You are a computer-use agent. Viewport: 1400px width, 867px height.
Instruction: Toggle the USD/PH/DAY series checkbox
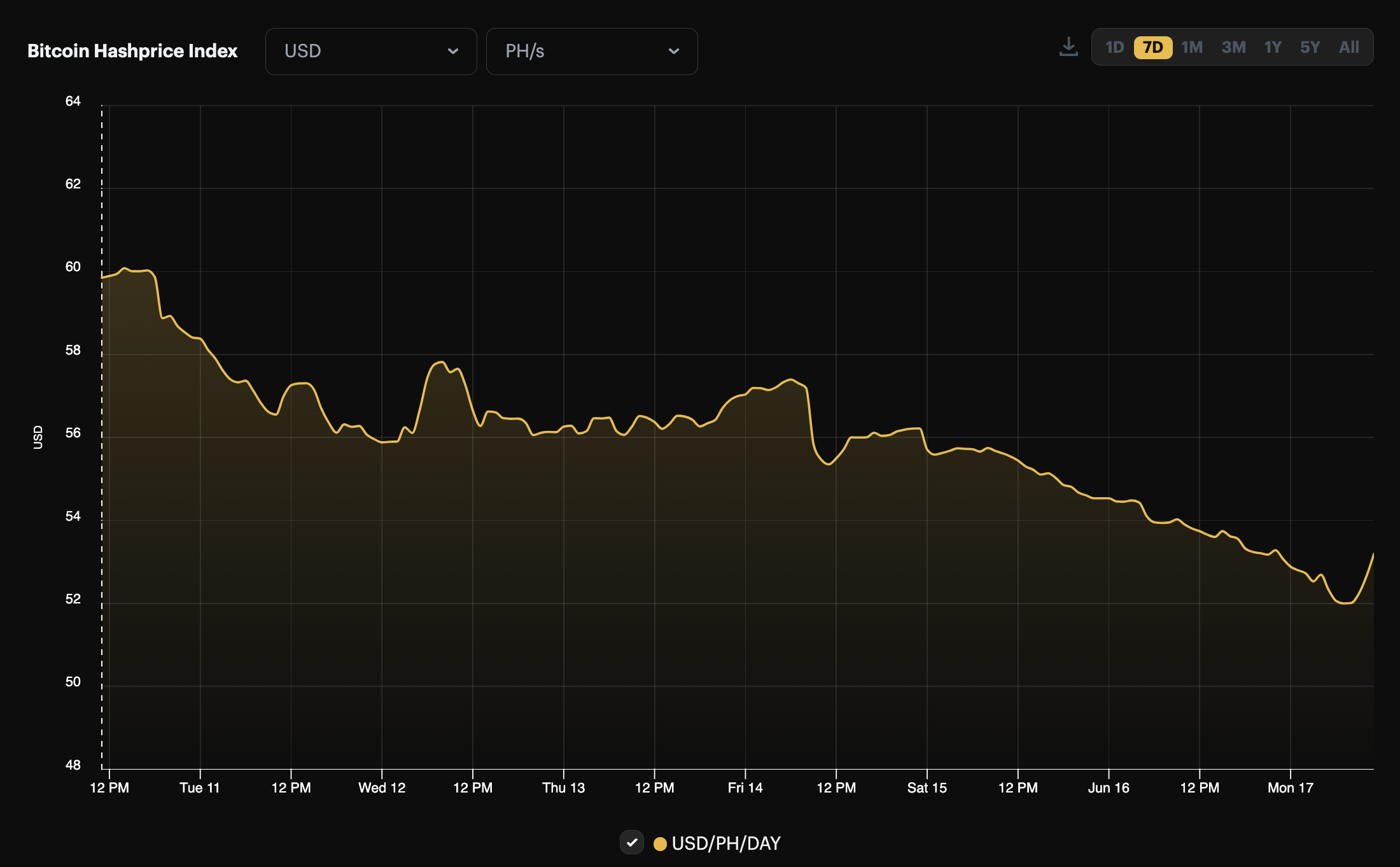(631, 843)
